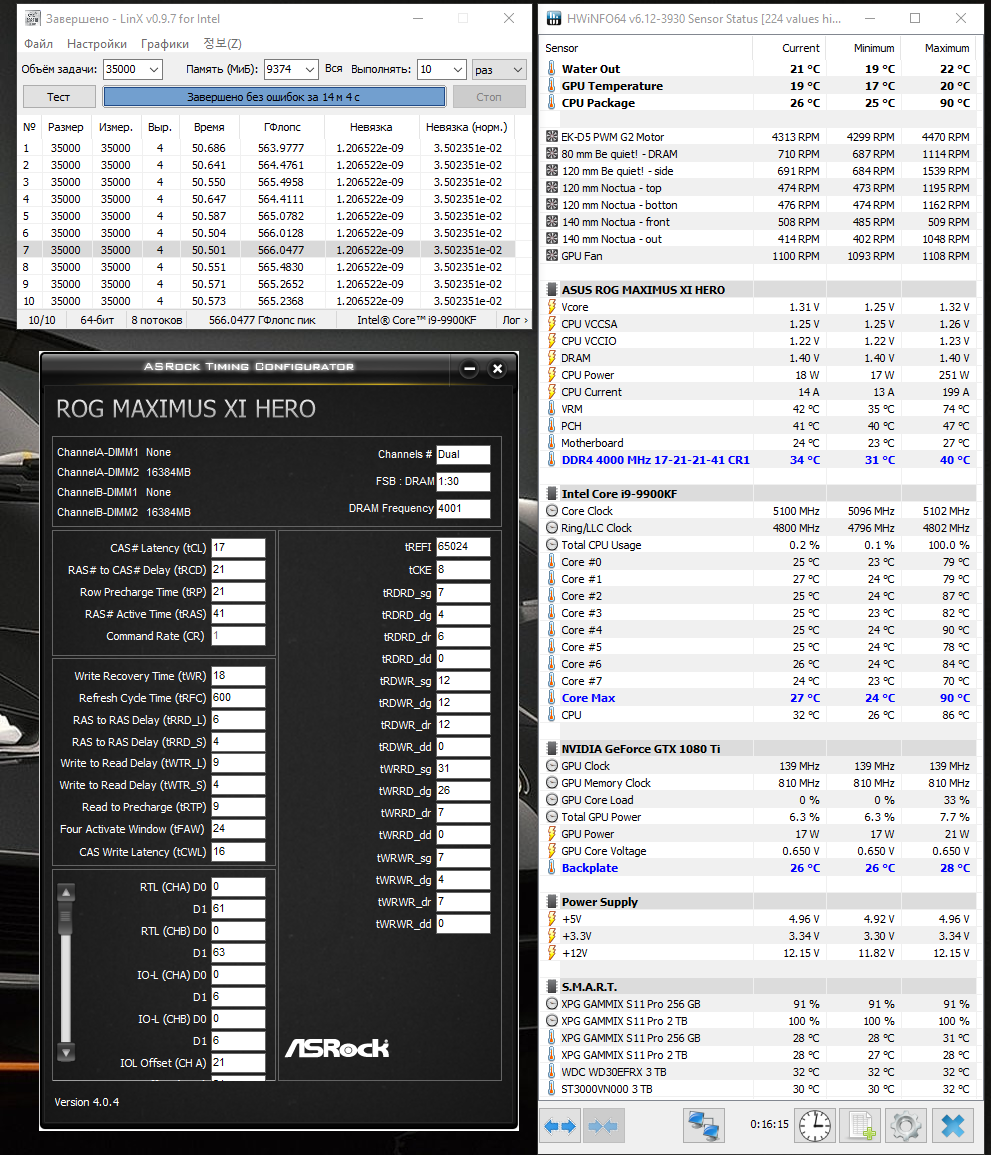Click the Refresh Cycle Time (tRFC) field

click(238, 698)
